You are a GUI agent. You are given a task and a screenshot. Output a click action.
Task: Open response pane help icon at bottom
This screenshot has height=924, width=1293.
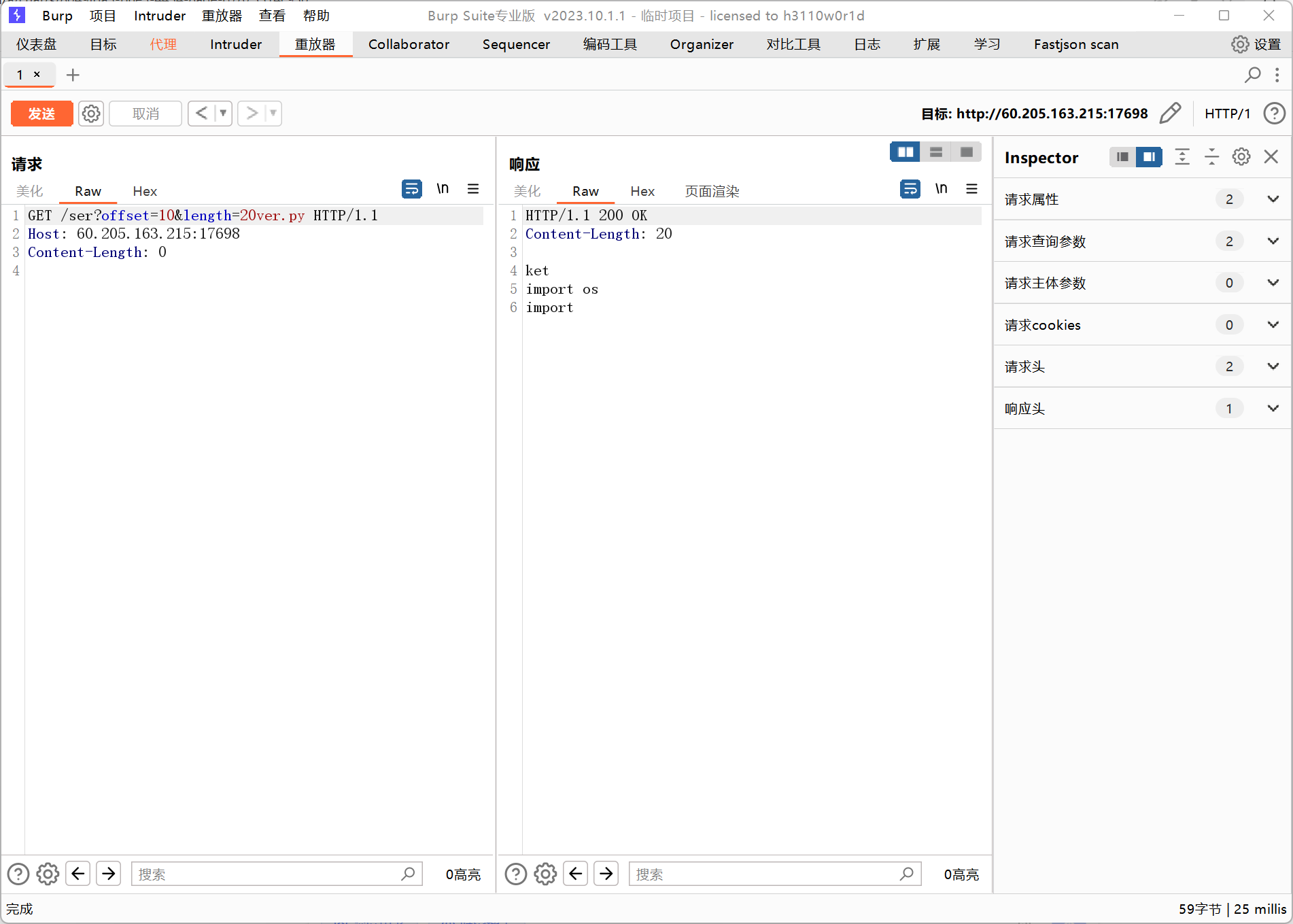pyautogui.click(x=516, y=874)
